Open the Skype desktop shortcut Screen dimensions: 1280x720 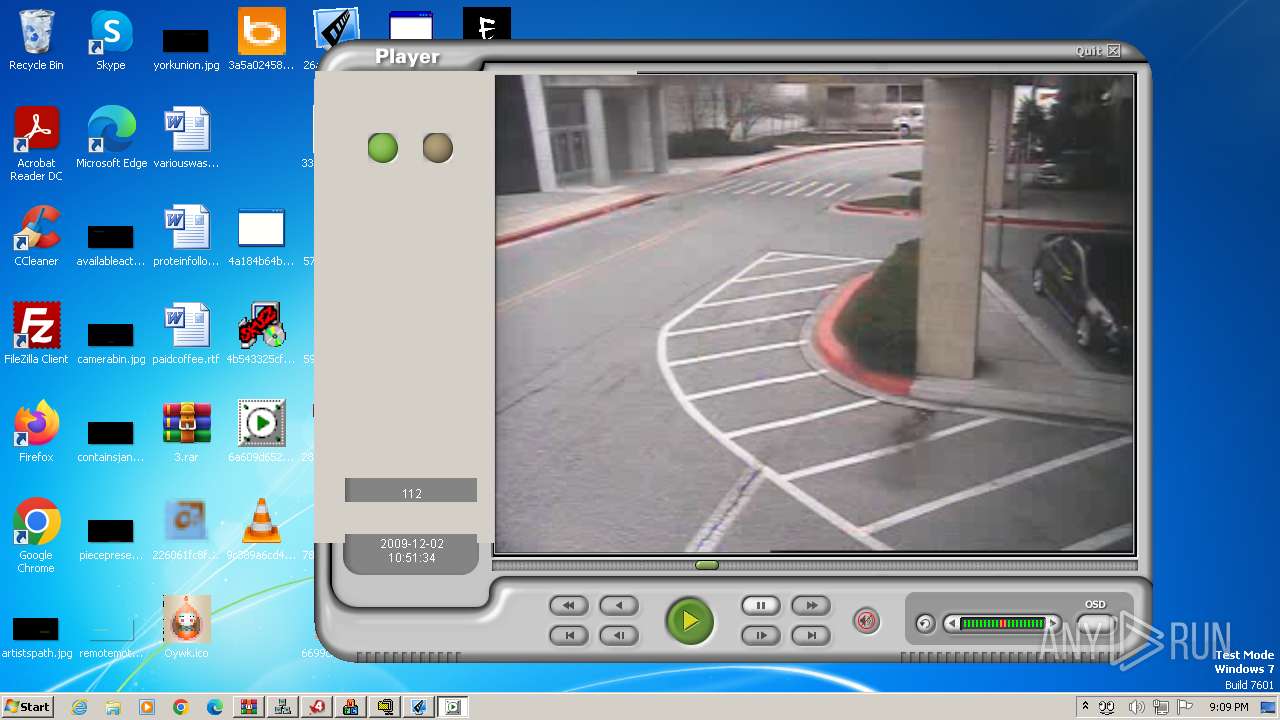point(111,40)
